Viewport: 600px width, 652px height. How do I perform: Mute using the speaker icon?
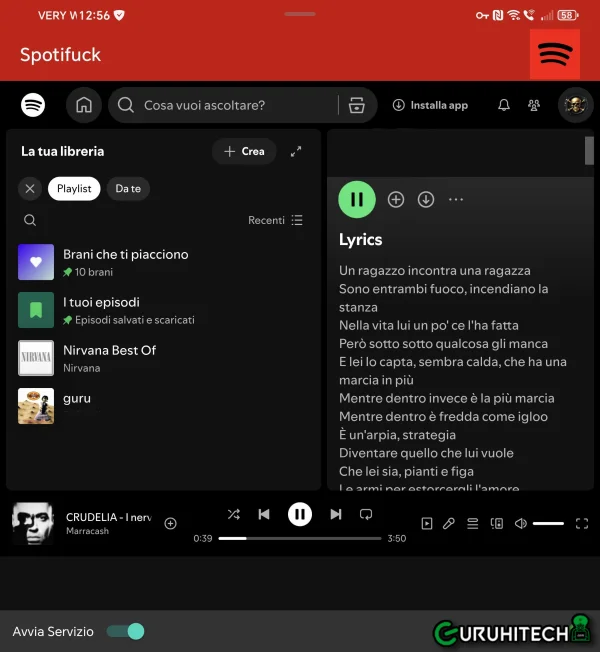pyautogui.click(x=521, y=524)
